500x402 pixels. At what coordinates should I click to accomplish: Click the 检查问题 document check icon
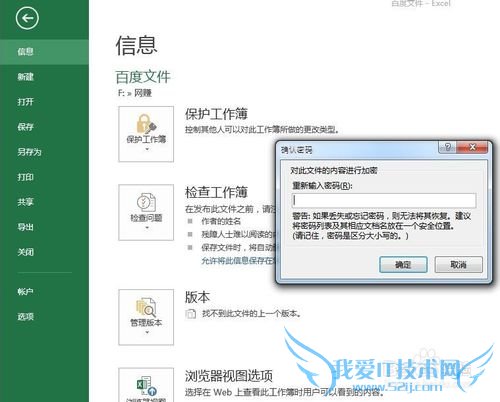tap(146, 202)
